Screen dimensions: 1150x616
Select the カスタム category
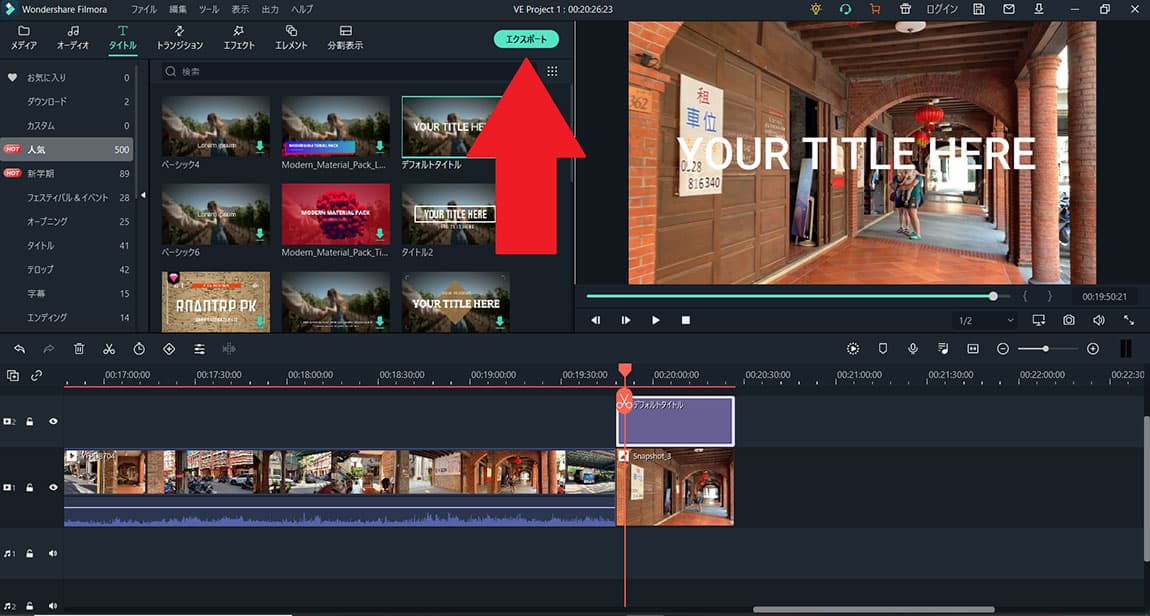point(67,125)
